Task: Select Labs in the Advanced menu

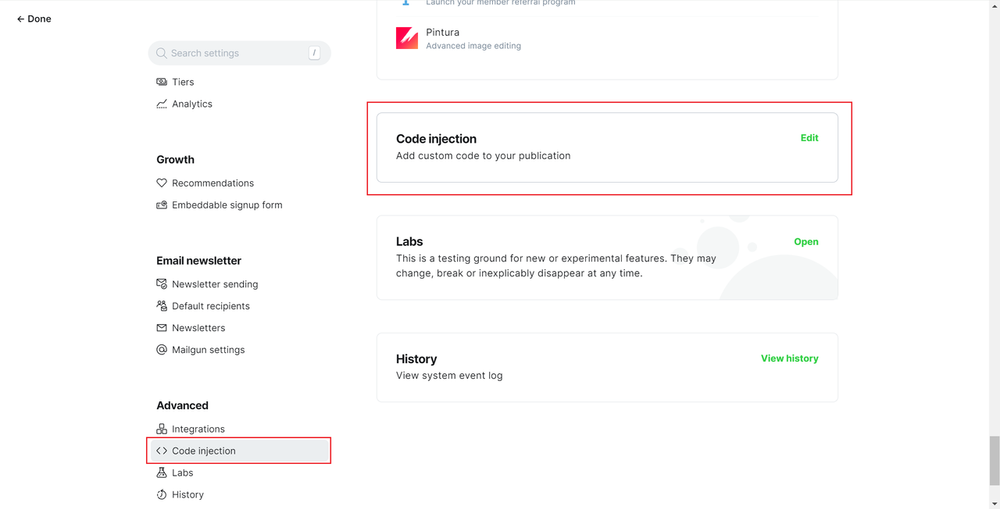Action: pyautogui.click(x=182, y=473)
